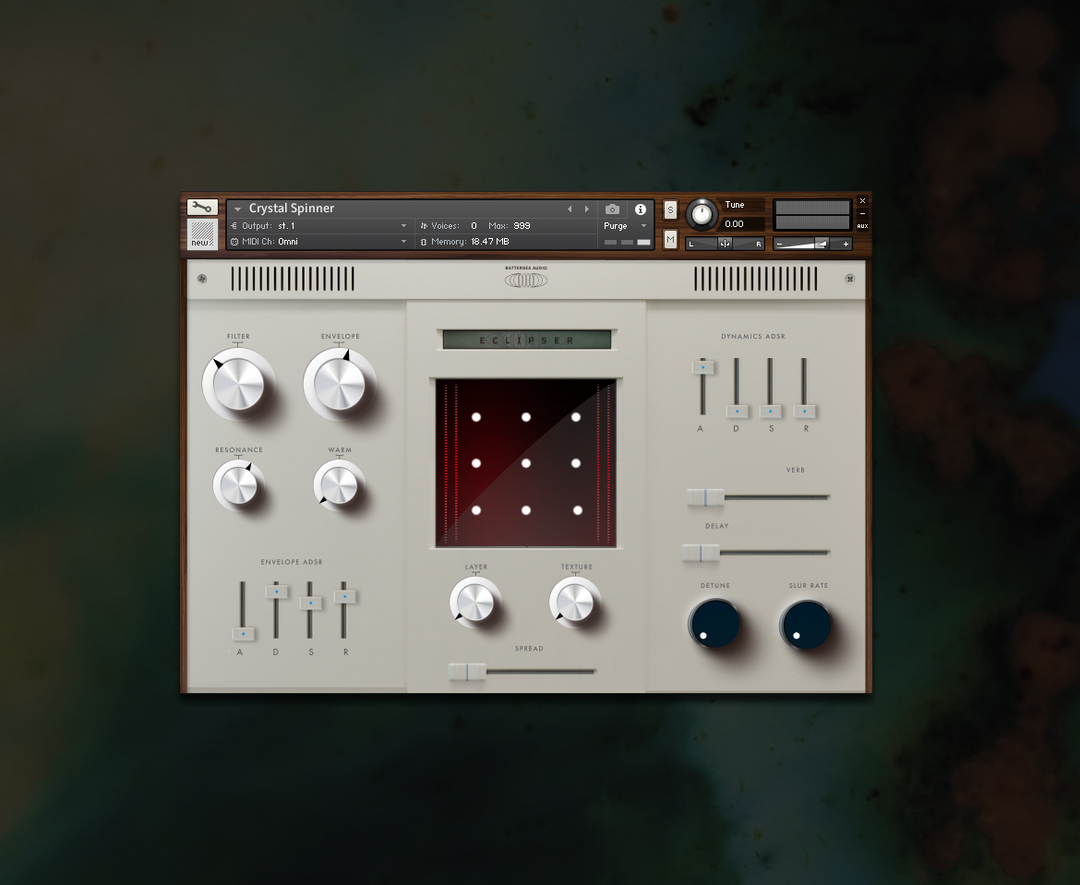
Task: Enable Solo with the S button
Action: (670, 210)
